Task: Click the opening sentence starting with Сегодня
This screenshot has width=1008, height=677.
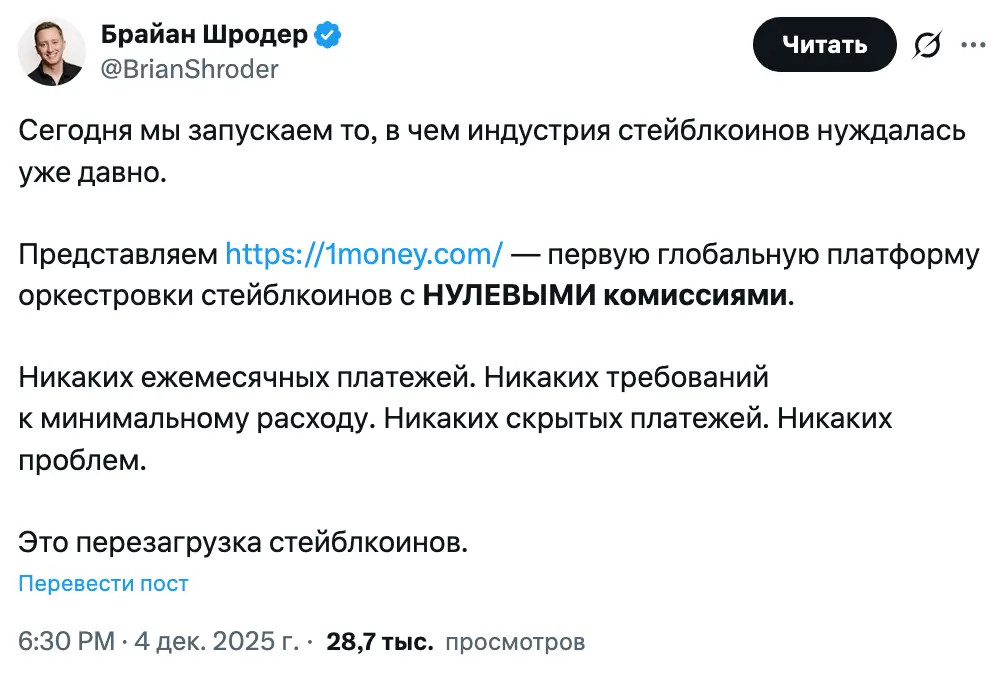Action: pyautogui.click(x=492, y=131)
